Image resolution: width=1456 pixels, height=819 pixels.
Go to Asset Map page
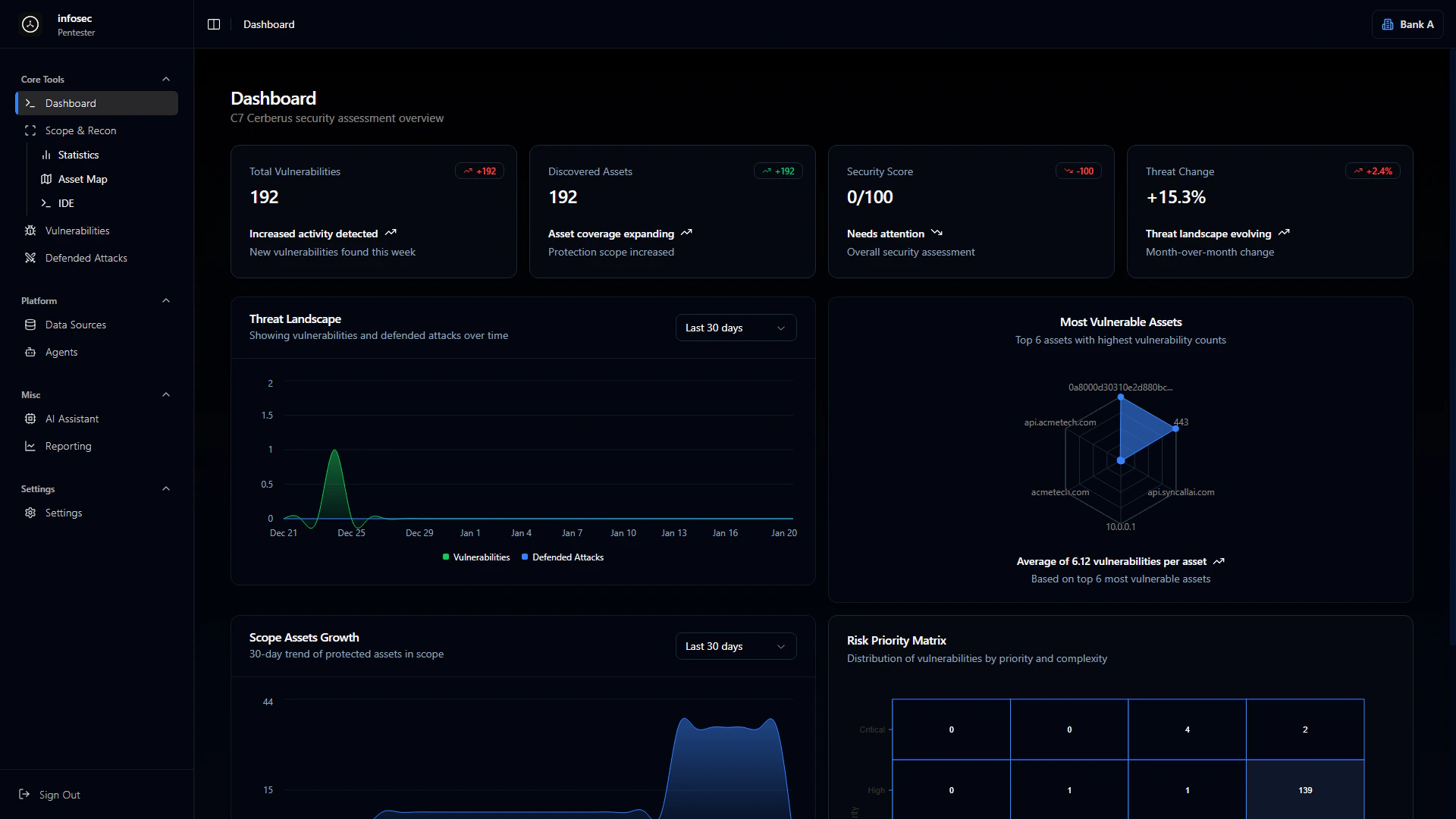pos(83,179)
